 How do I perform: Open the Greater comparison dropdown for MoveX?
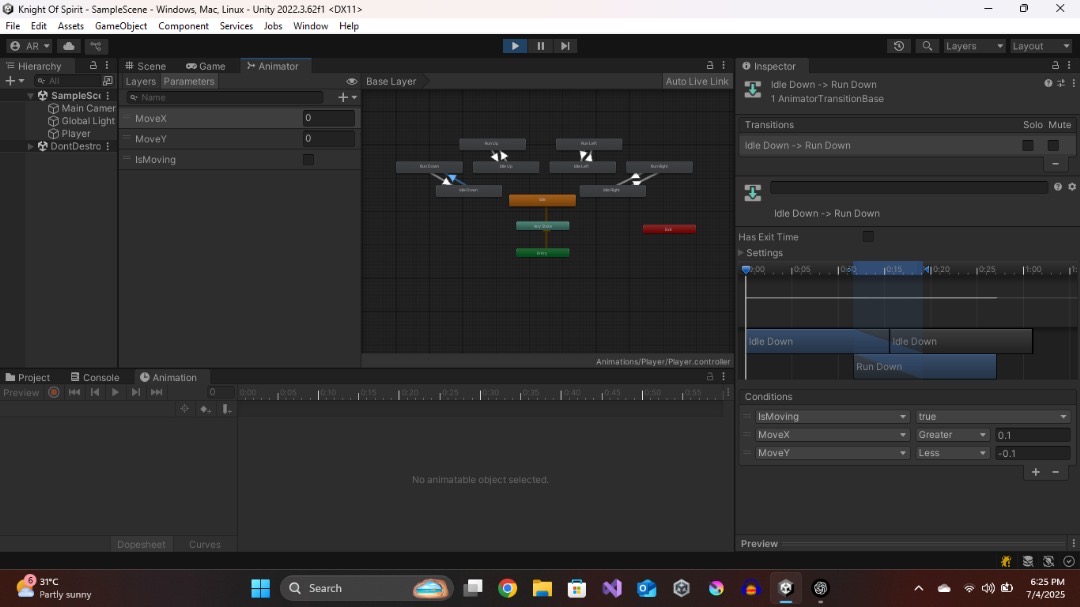point(951,435)
